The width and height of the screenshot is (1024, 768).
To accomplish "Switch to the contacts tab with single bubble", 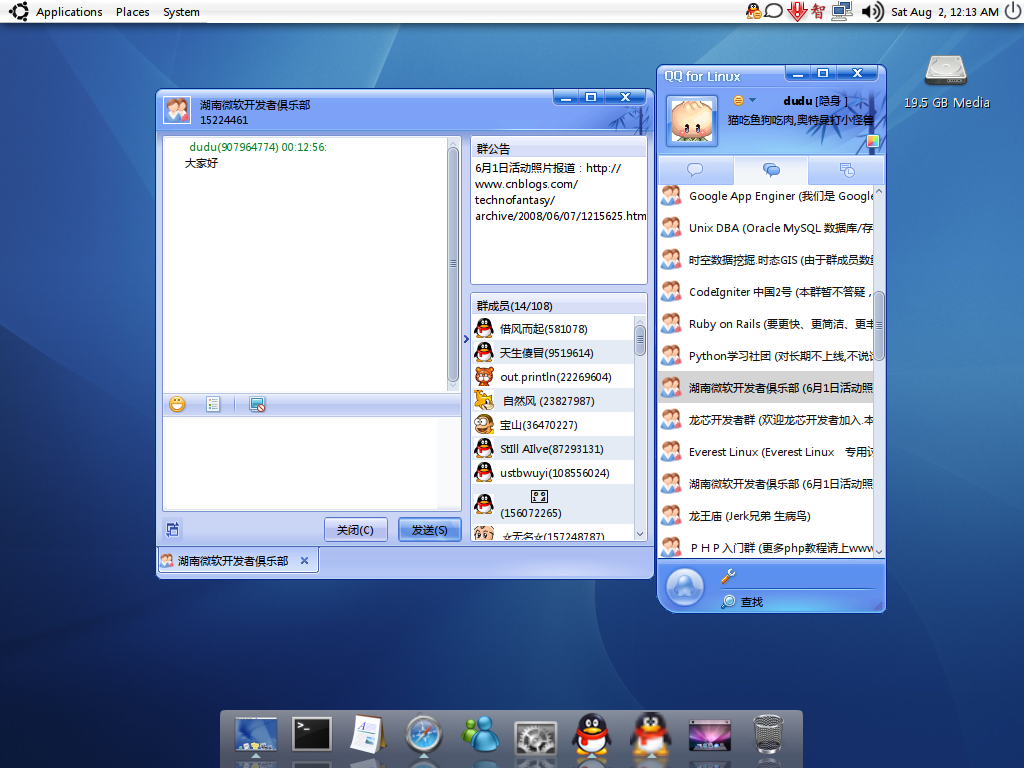I will click(x=696, y=170).
